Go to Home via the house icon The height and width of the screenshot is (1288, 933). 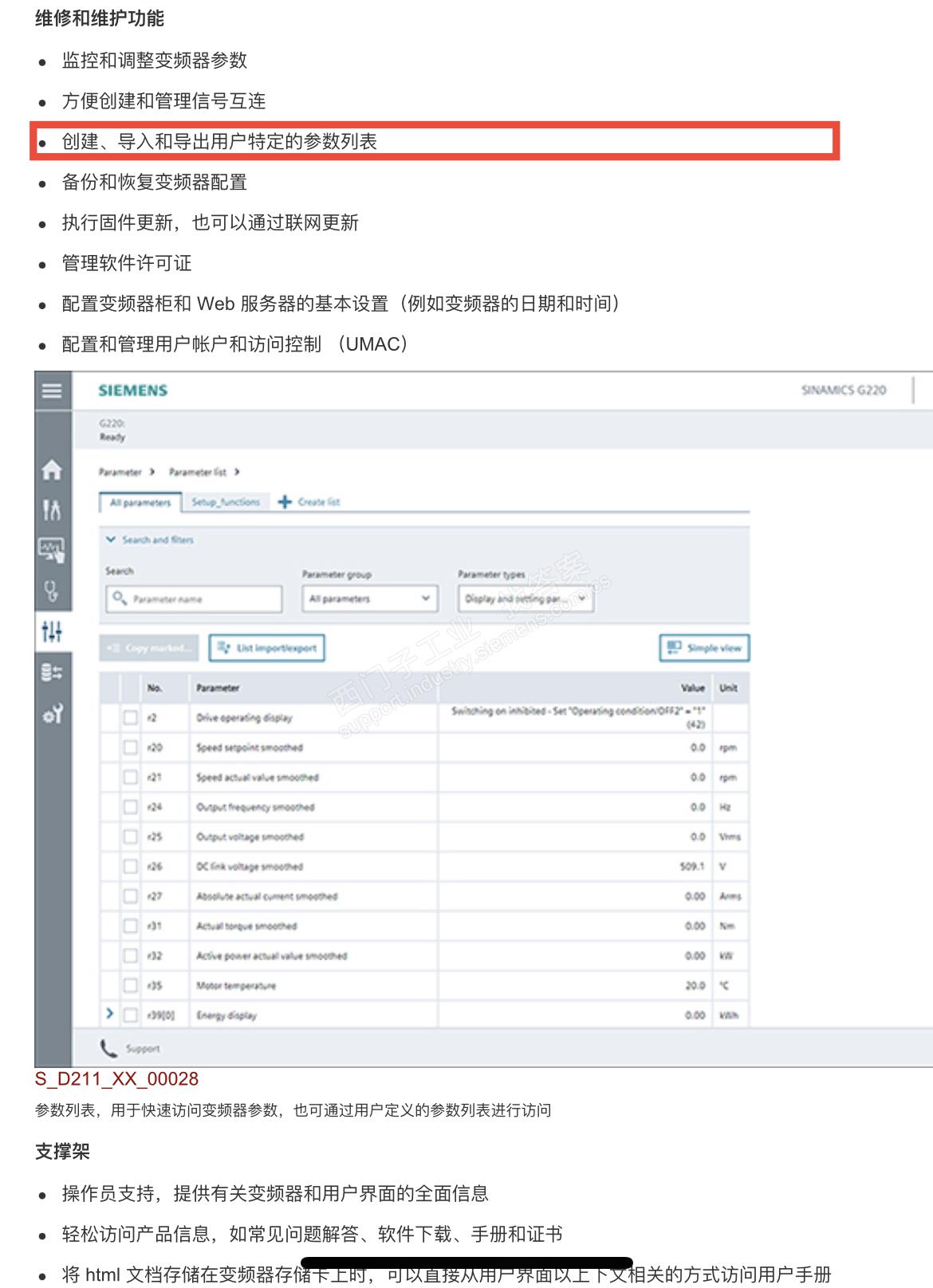(x=52, y=469)
